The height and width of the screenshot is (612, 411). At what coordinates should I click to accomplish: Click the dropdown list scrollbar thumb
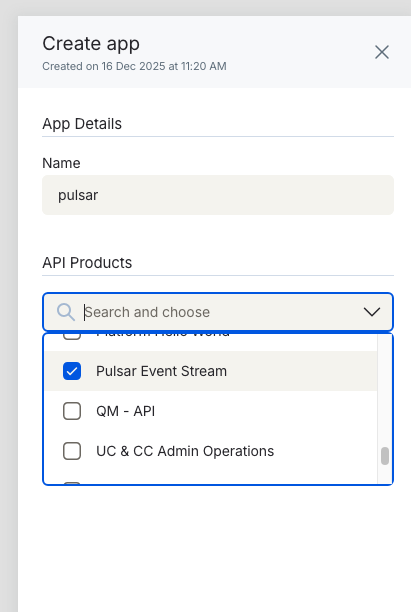click(x=385, y=456)
